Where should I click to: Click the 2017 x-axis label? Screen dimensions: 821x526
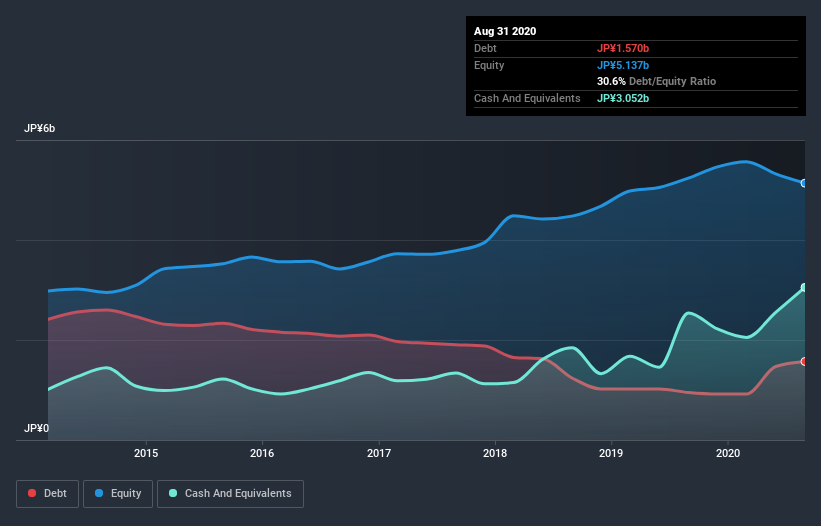(x=379, y=453)
